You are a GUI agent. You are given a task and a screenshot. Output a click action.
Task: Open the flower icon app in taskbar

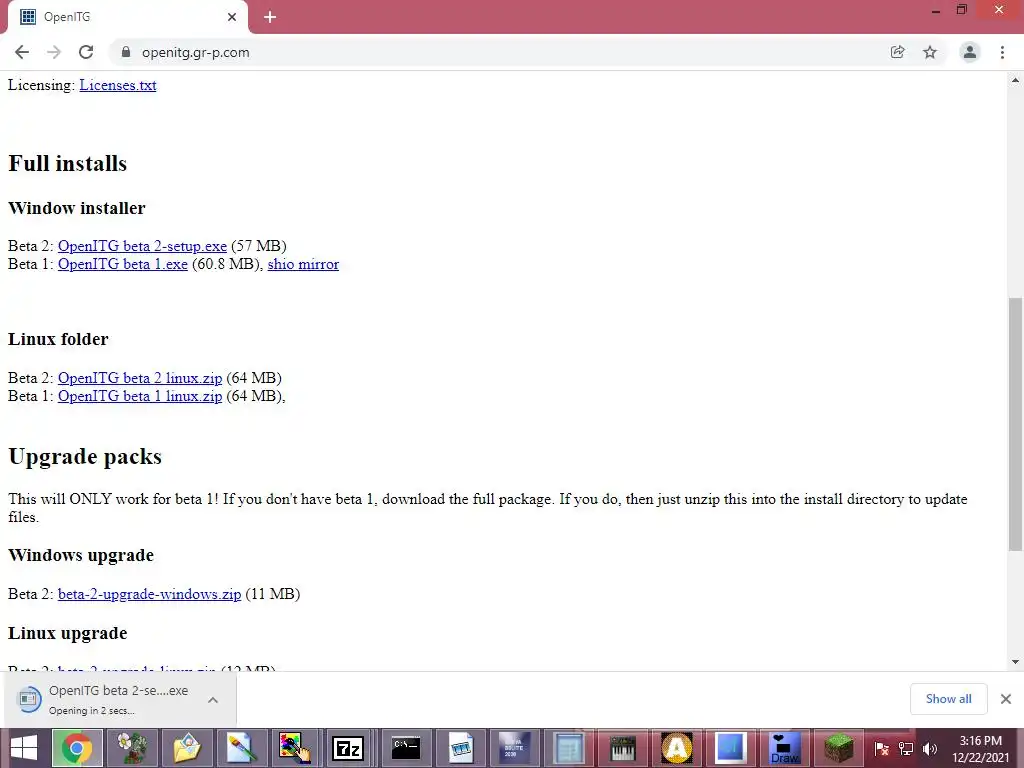(x=133, y=748)
